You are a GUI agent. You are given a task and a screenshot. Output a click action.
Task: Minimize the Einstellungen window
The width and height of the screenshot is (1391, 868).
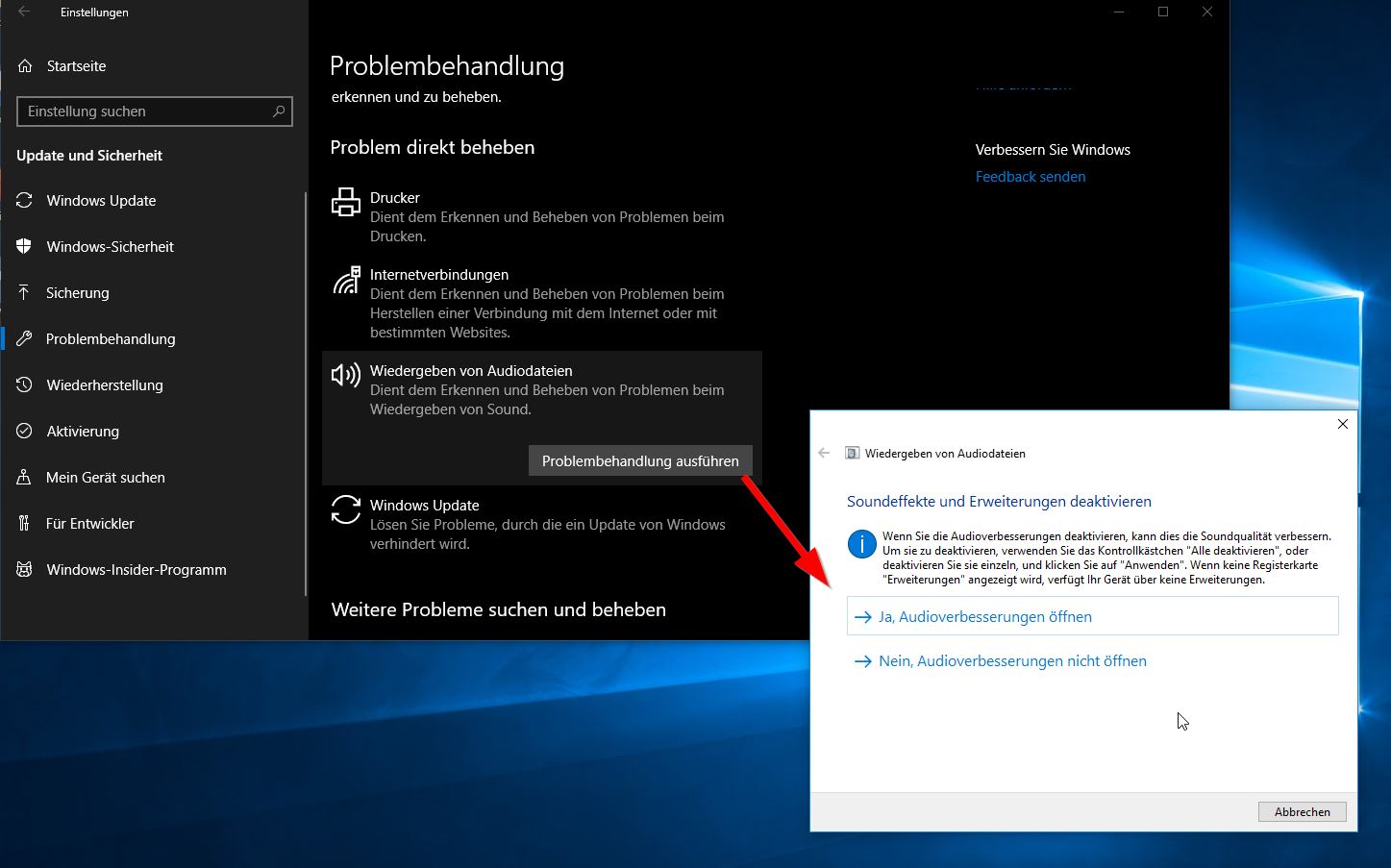1119,12
